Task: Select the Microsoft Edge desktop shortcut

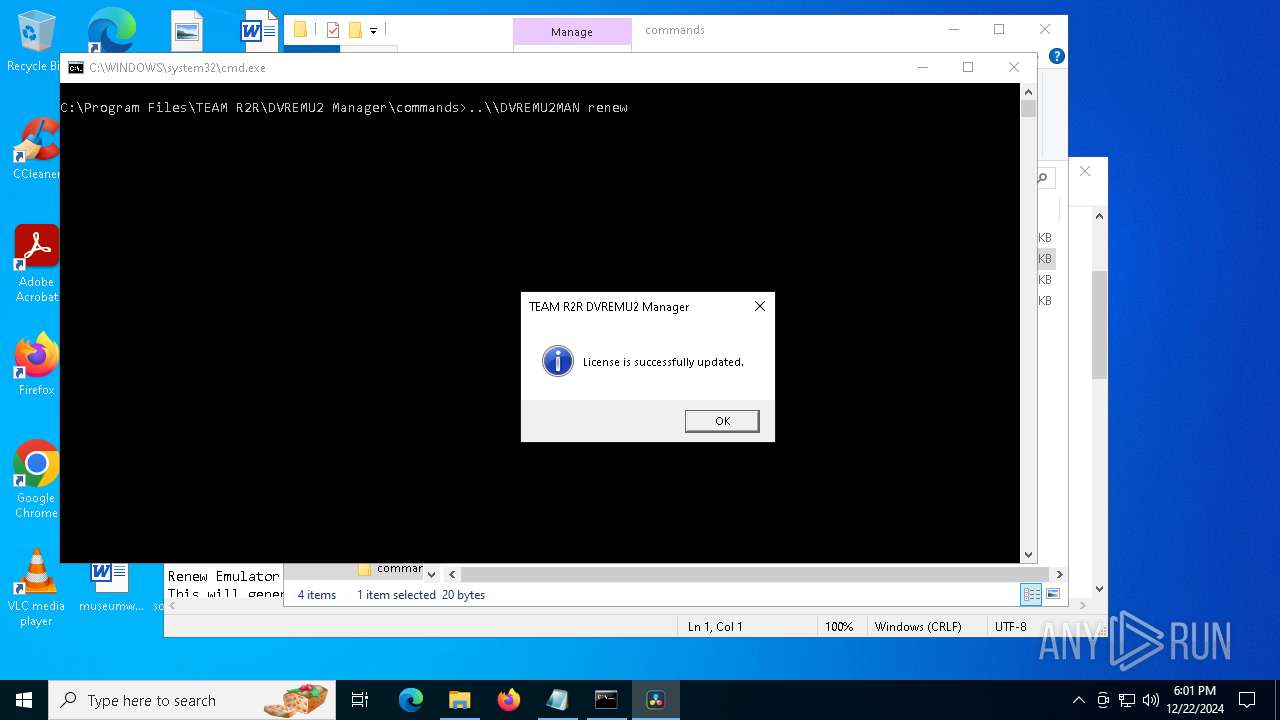Action: point(111,30)
